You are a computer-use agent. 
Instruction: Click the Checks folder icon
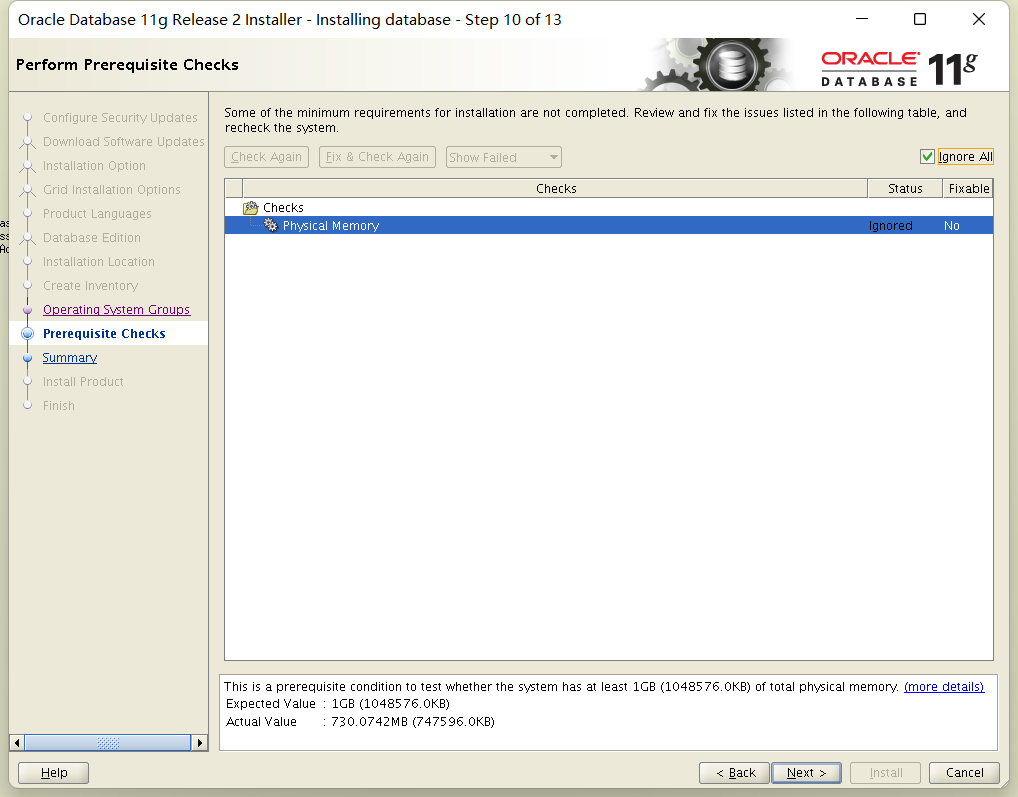[250, 208]
